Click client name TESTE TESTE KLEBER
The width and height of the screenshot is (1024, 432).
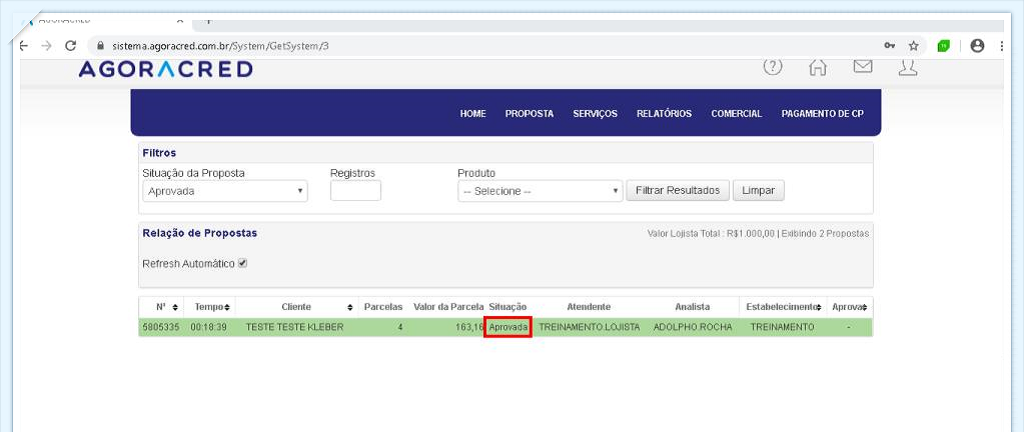[x=295, y=327]
